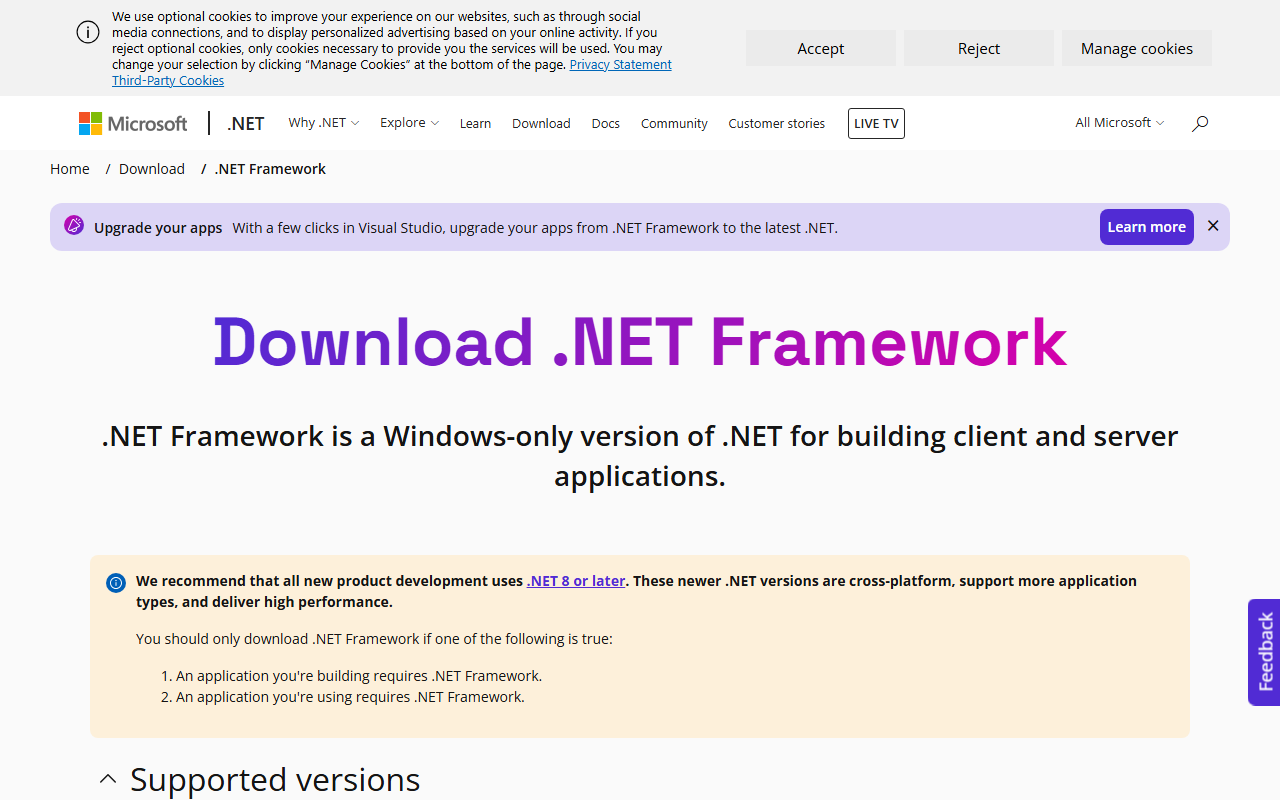Click the 'Upgrade your apps' bold text
Screen dimensions: 1280x800
(158, 228)
